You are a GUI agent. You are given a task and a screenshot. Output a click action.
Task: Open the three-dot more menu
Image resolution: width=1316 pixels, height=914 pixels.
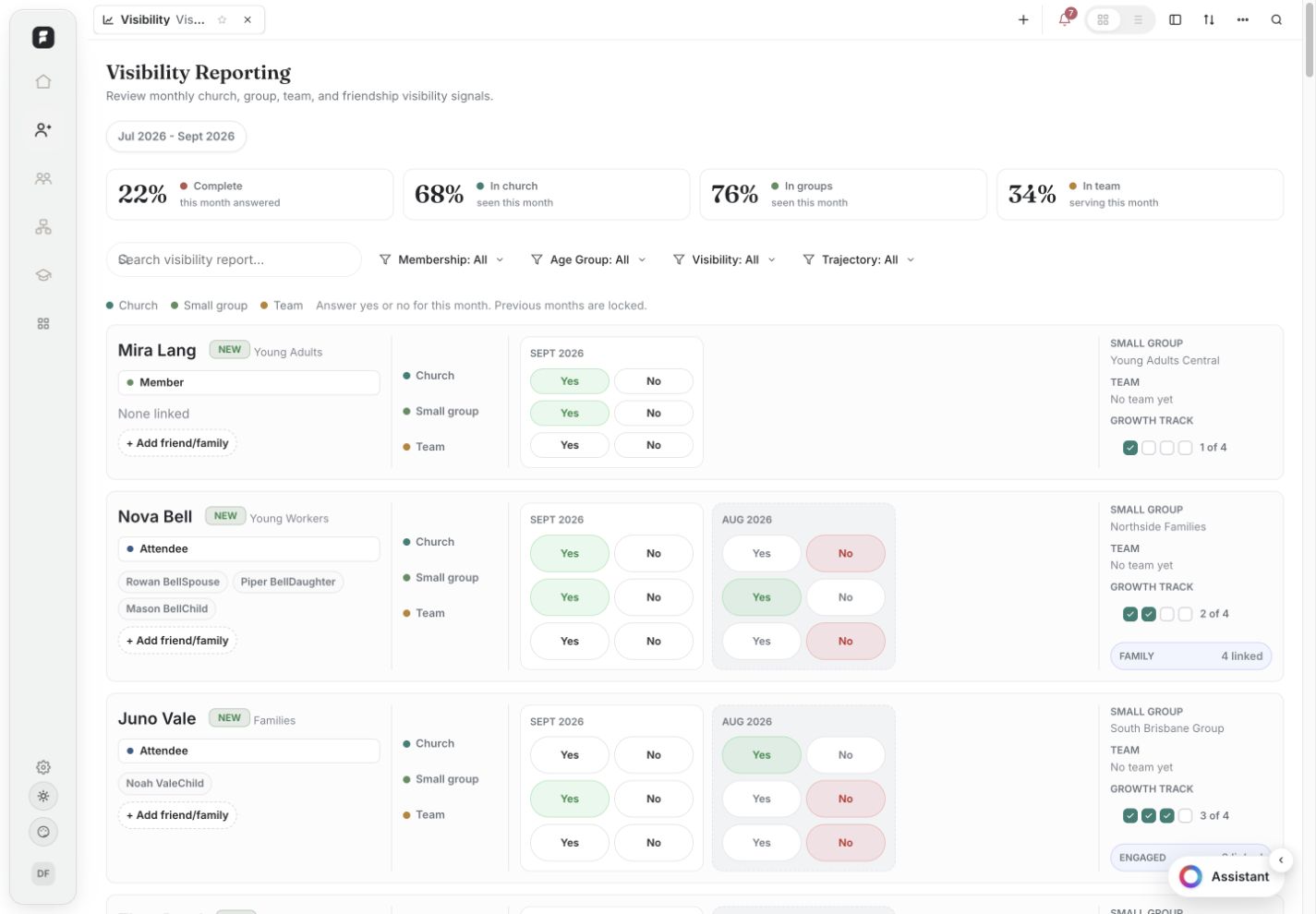(x=1243, y=19)
